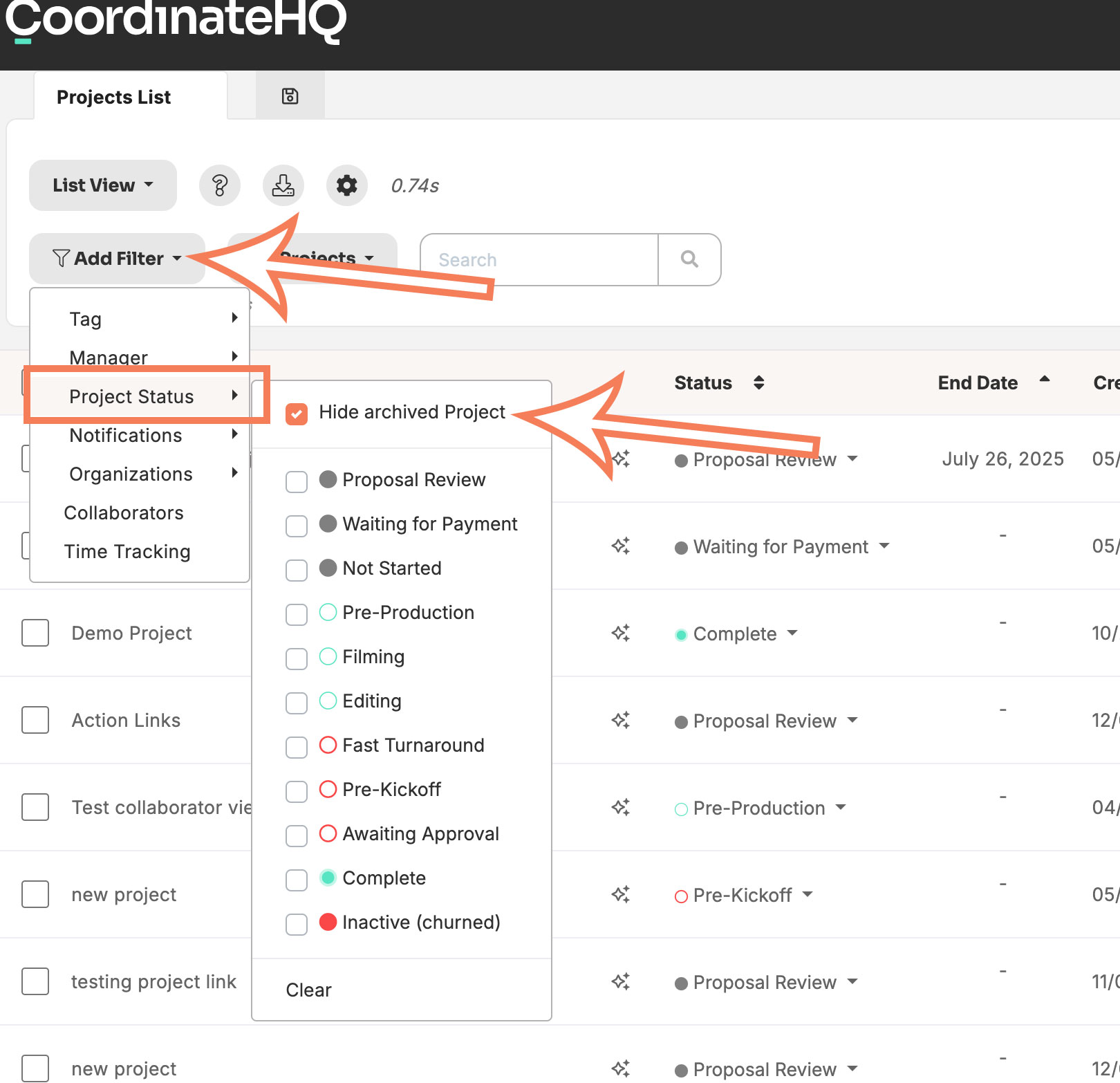This screenshot has height=1083, width=1120.
Task: Open testing project link status dropdown
Action: pos(766,983)
